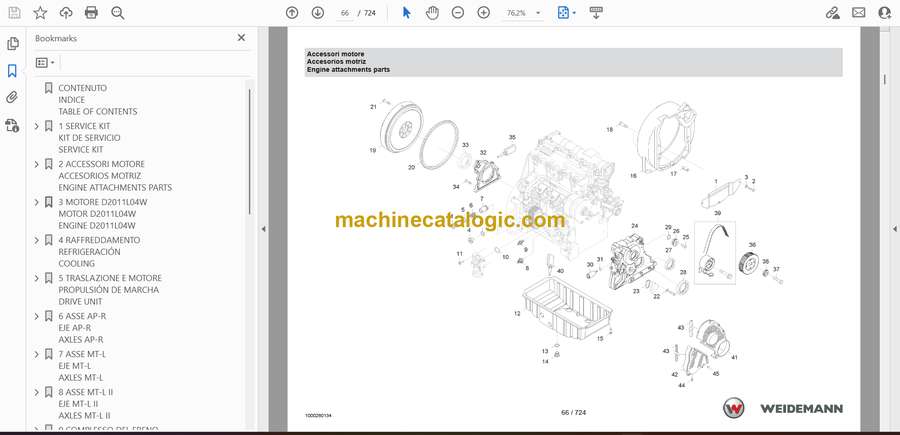The image size is (900, 435).
Task: Zoom in with plus button
Action: tap(483, 13)
